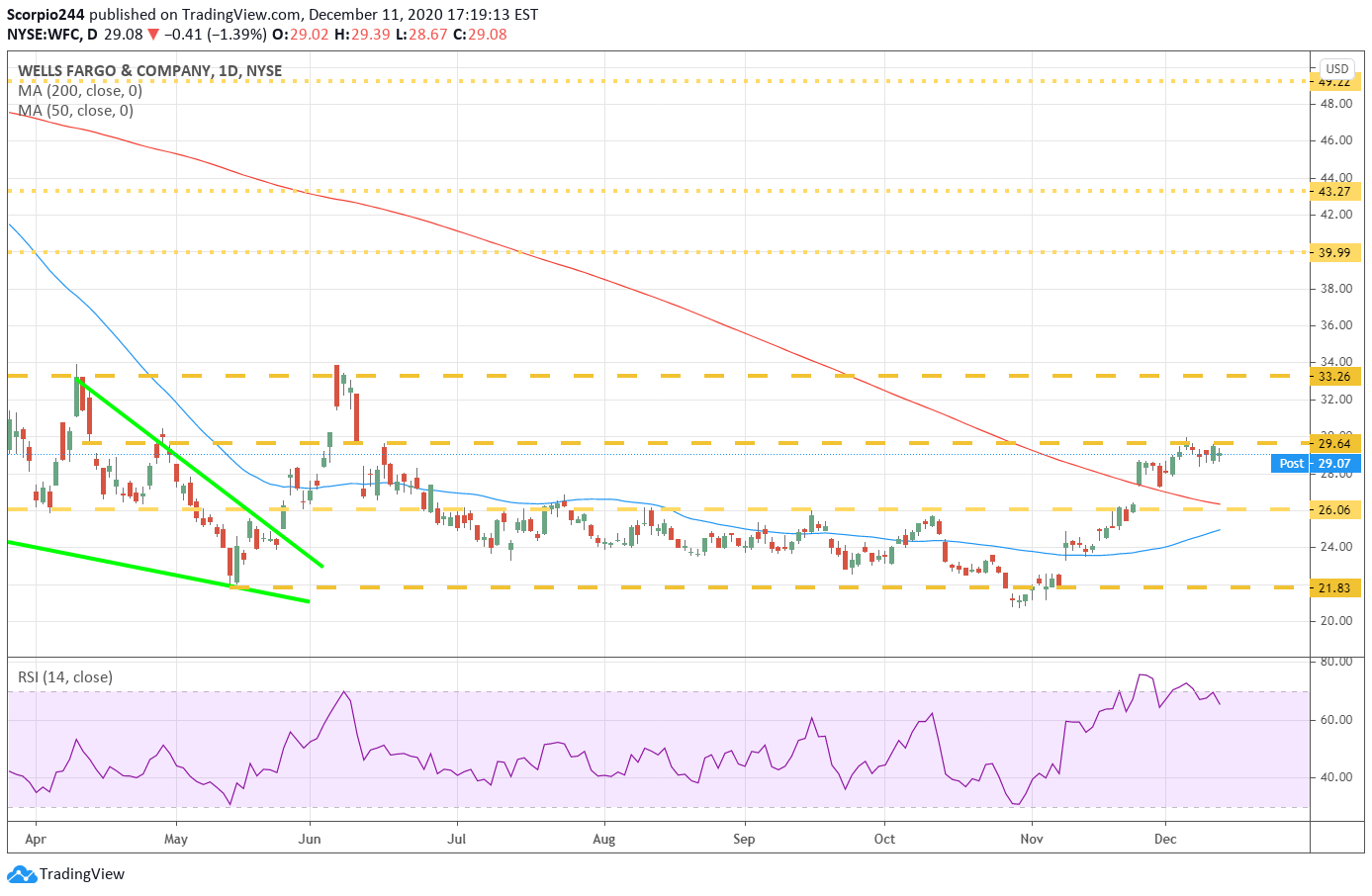
Task: Click the MA (50, close, 0) indicator label
Action: (x=76, y=111)
